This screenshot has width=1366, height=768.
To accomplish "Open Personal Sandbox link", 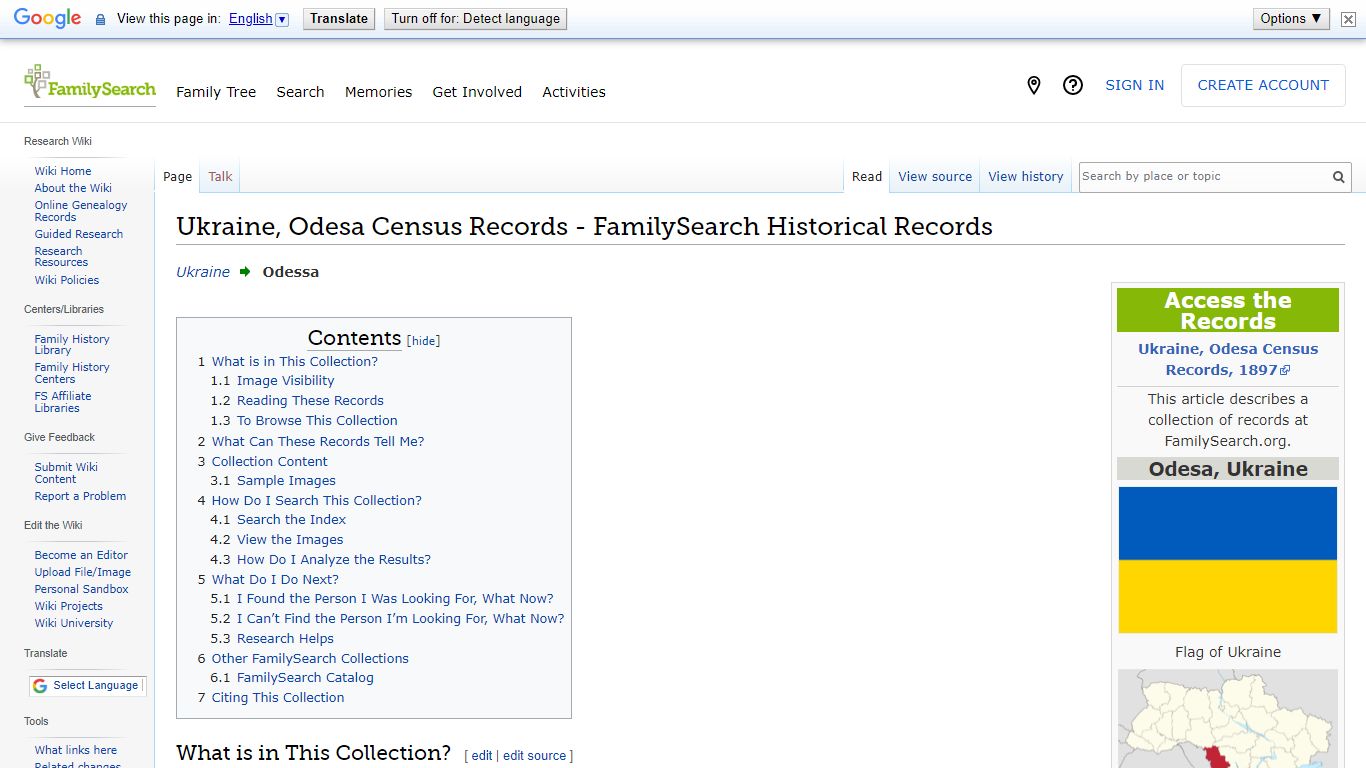I will (81, 589).
